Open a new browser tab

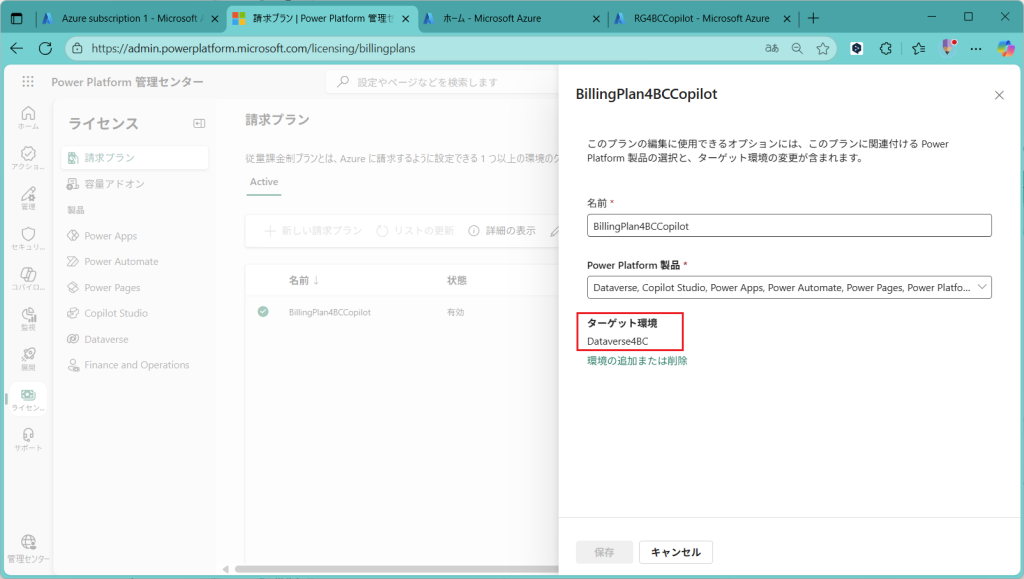813,18
